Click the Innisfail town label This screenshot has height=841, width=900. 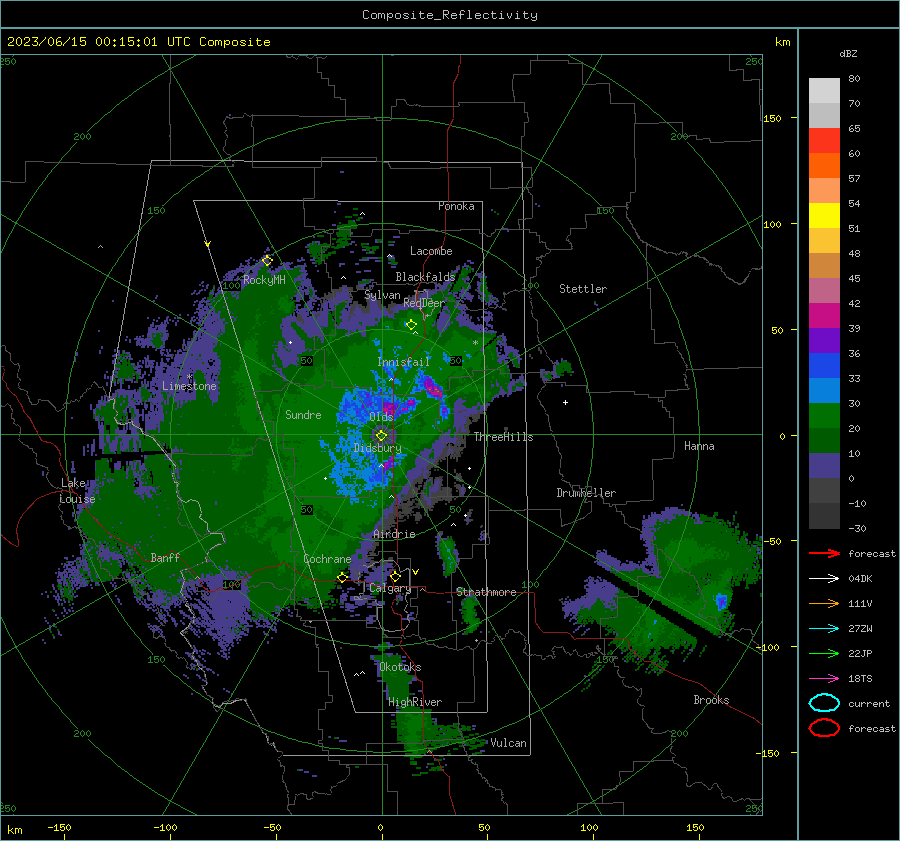[404, 362]
